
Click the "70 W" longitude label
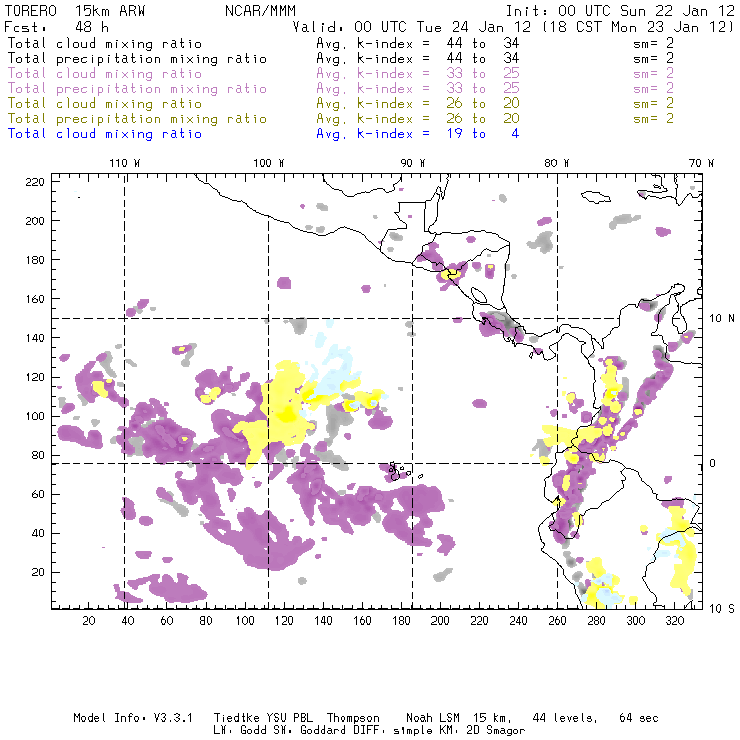[x=701, y=163]
